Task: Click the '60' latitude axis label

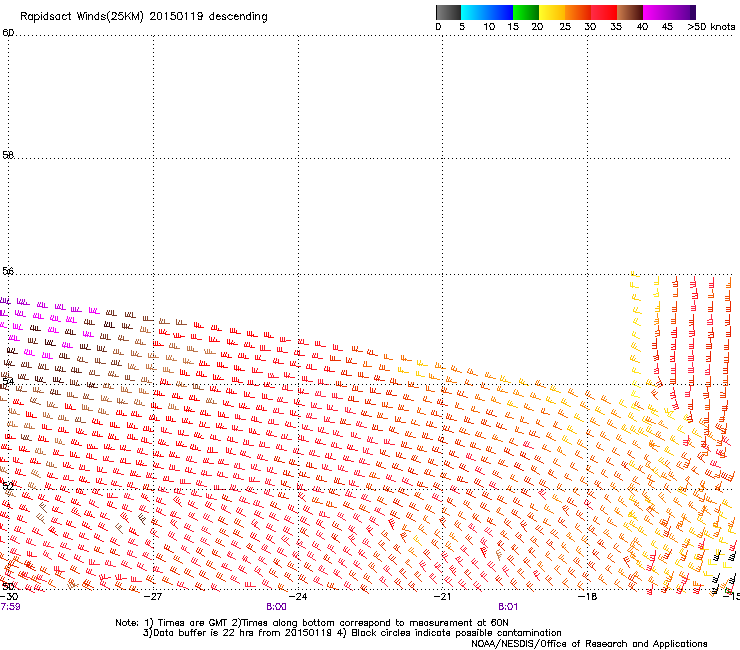Action: 8,33
